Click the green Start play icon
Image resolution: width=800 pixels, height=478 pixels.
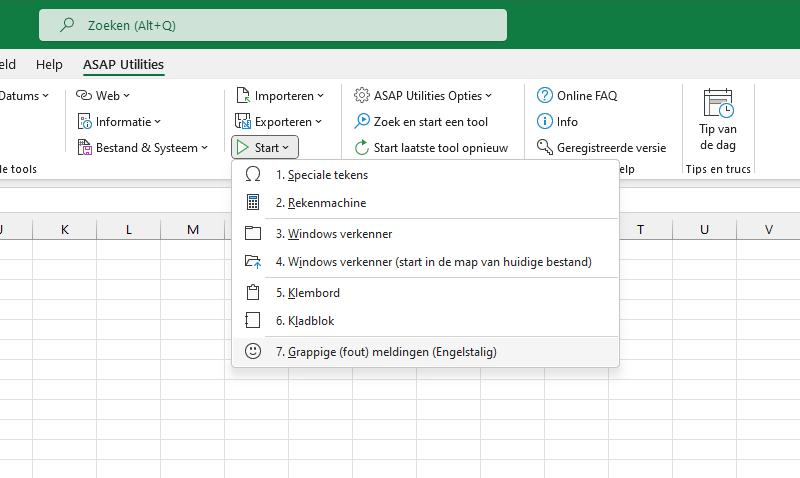click(243, 147)
